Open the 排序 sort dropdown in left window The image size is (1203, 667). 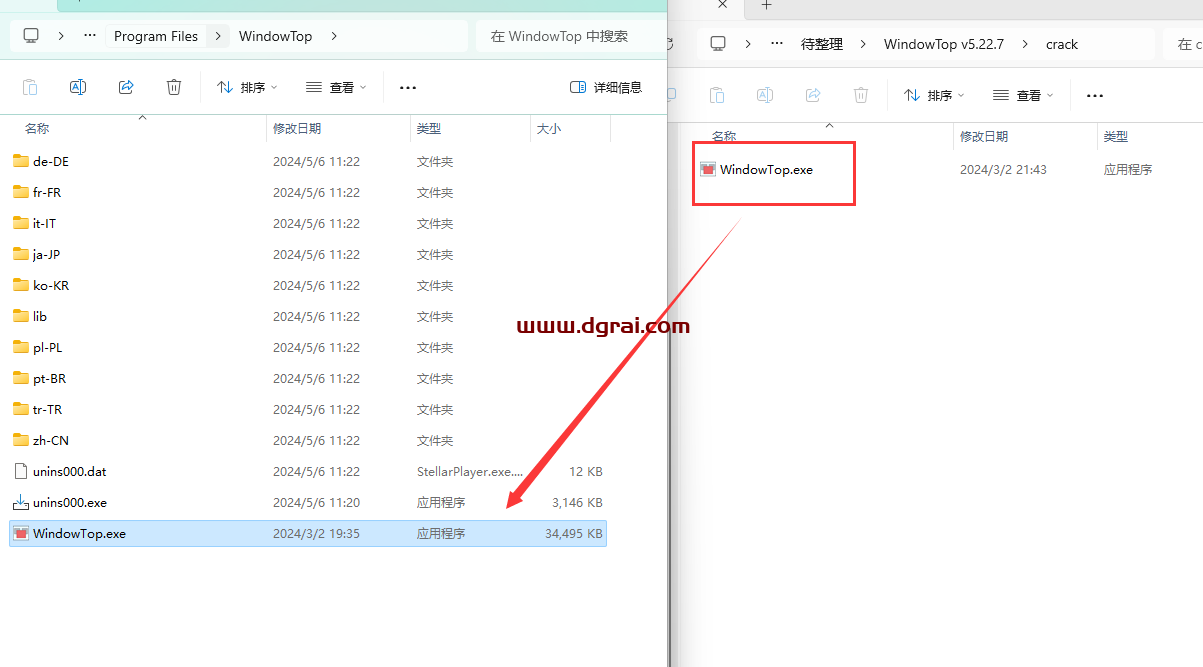pos(247,87)
